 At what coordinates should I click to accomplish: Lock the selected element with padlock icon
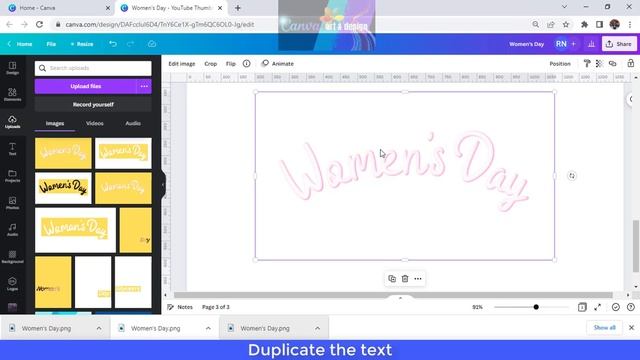click(631, 63)
